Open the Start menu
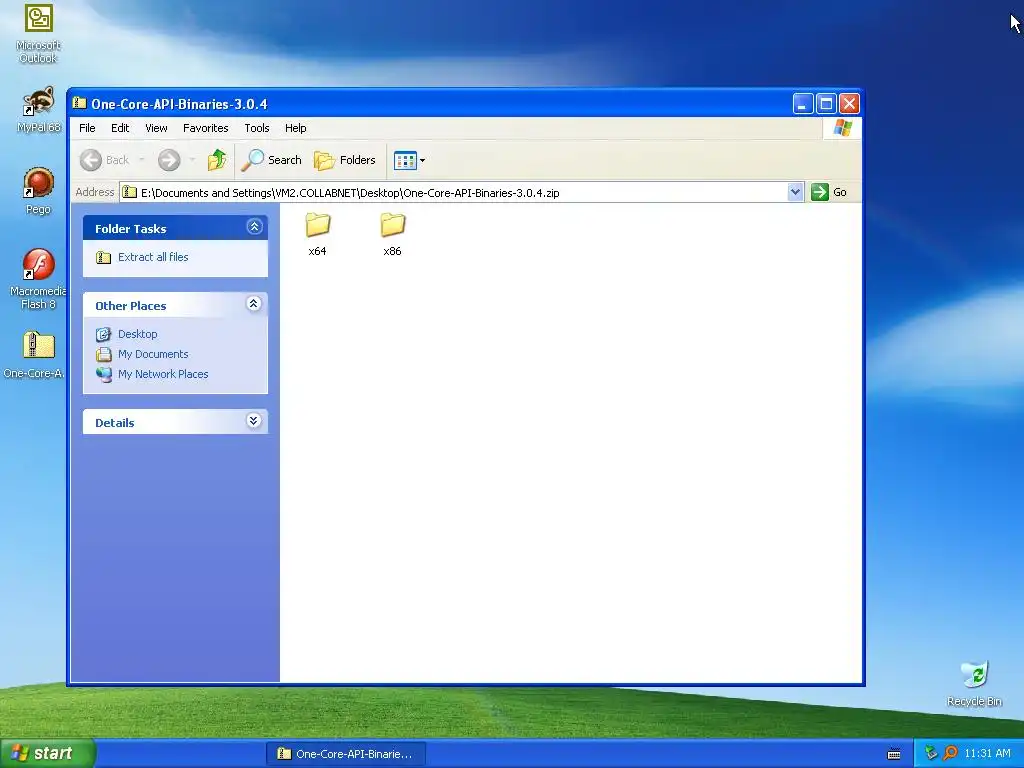The height and width of the screenshot is (768, 1024). 47,753
